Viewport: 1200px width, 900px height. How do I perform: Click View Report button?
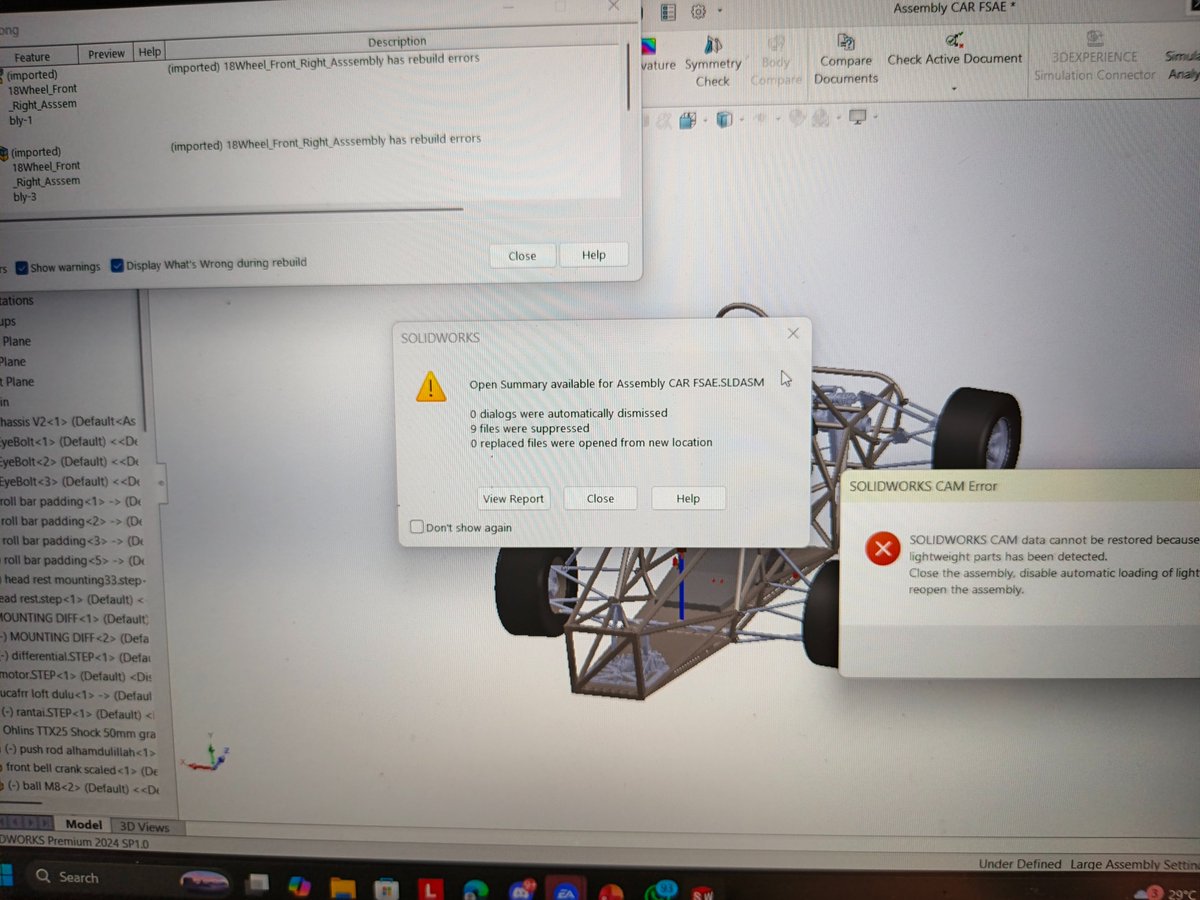tap(513, 499)
